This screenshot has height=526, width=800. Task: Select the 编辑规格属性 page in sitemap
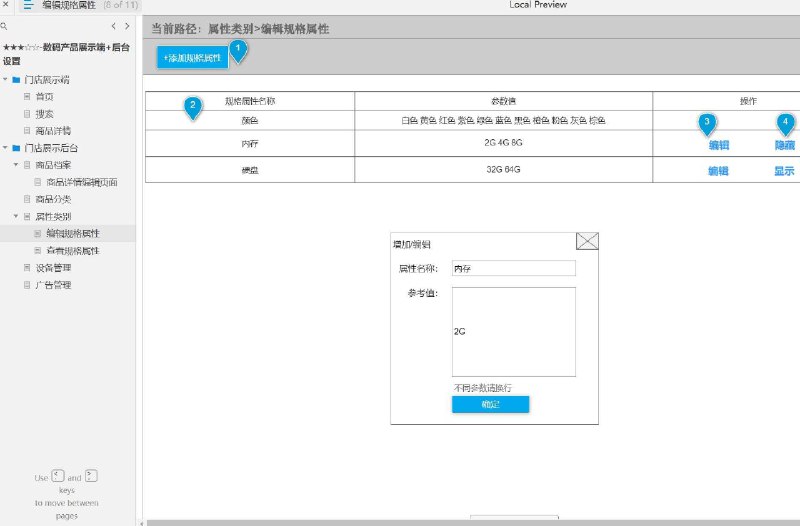coord(73,233)
